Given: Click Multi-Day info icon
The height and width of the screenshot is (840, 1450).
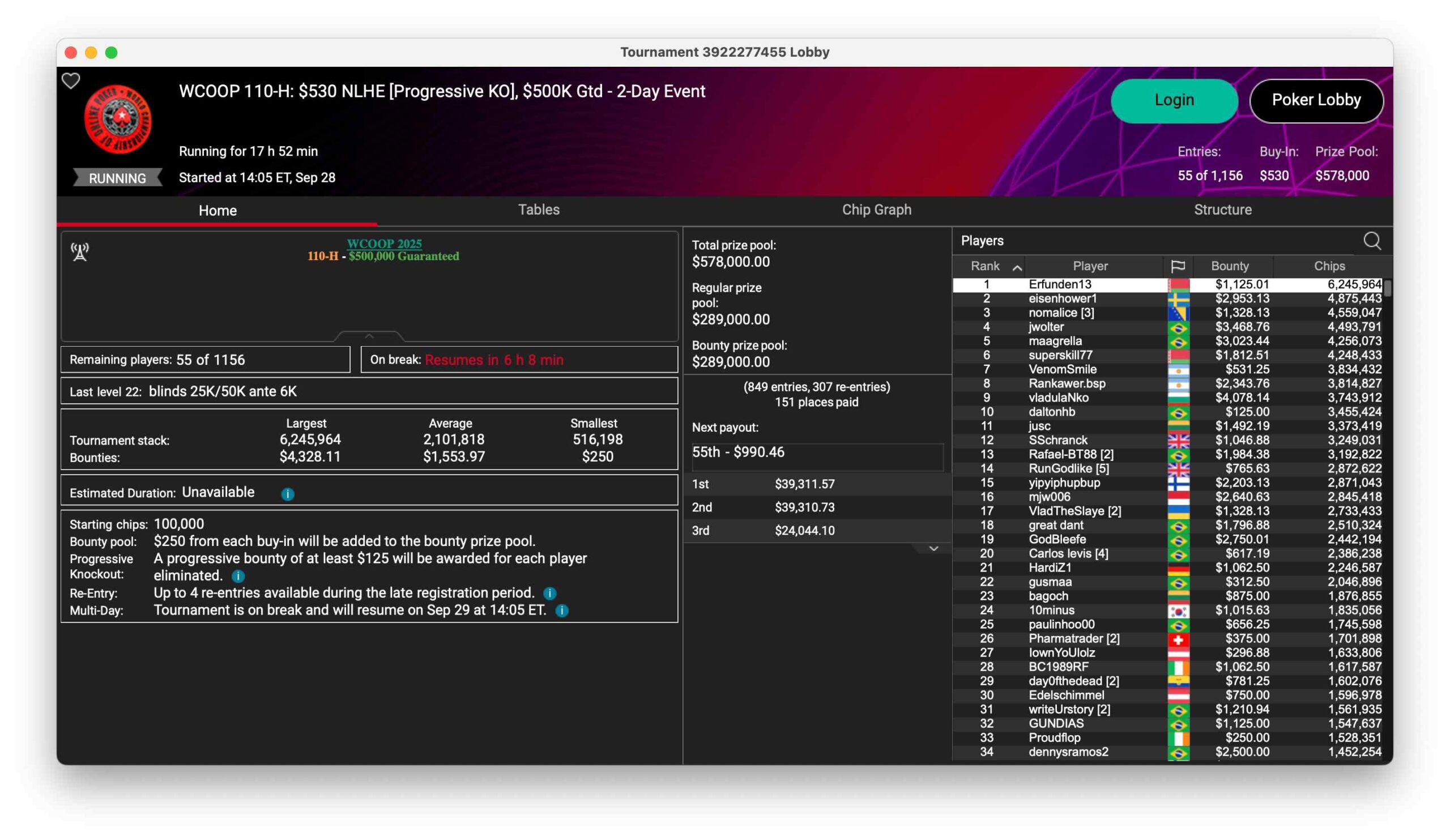Looking at the screenshot, I should pos(562,611).
